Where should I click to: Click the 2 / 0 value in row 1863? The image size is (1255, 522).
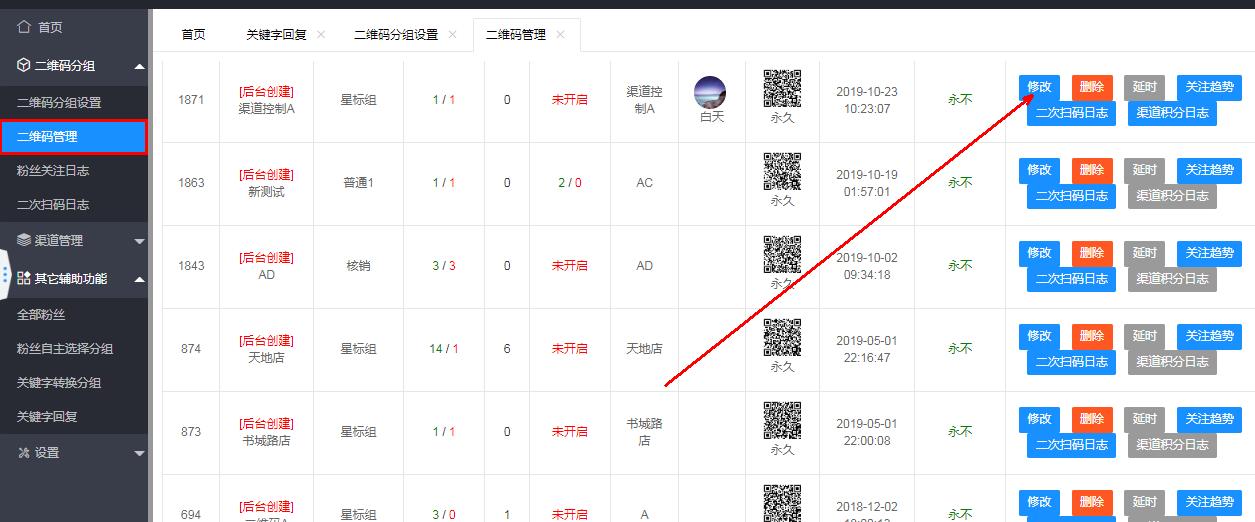coord(570,183)
